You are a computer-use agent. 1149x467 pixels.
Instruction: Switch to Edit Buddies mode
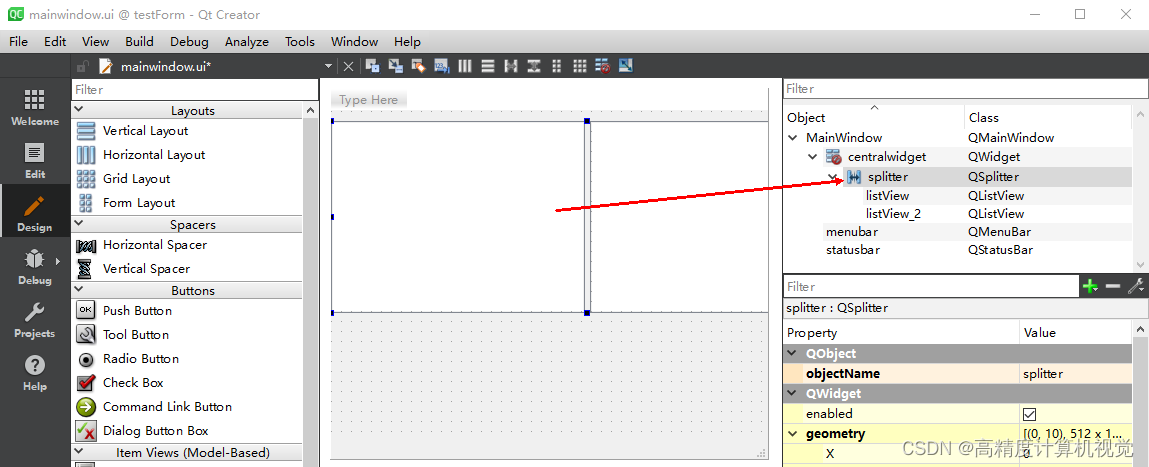418,66
